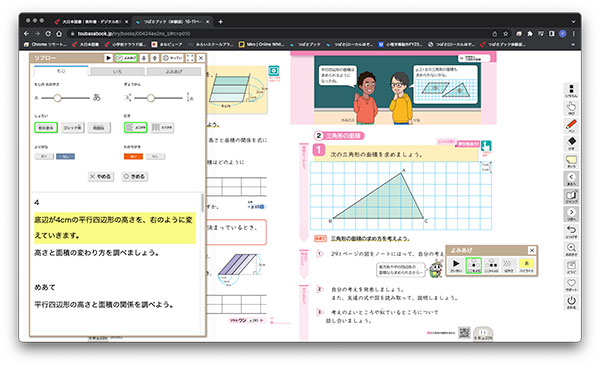600x367 pixels.
Task: Click the classroom illustration with two children
Action: [397, 90]
